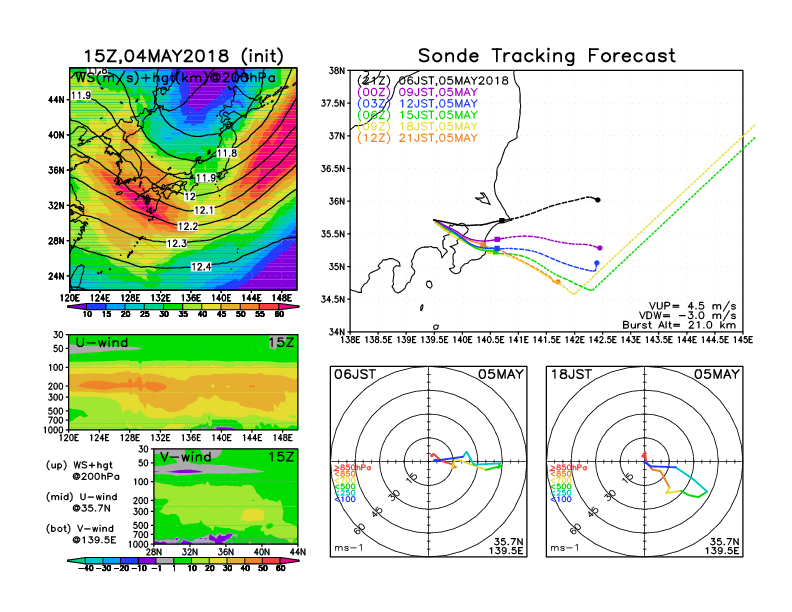This screenshot has width=792, height=612.
Task: Click '≥850hPa' legend in 06JST hodograph
Action: click(352, 468)
